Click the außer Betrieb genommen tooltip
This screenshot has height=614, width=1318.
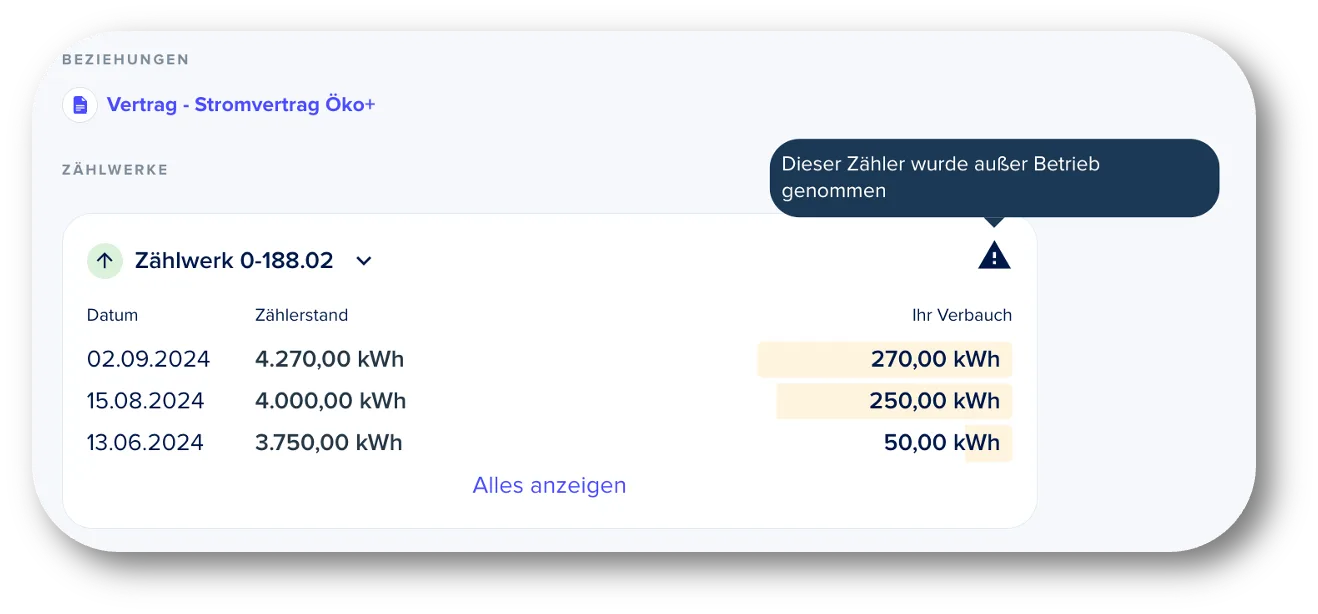(994, 178)
